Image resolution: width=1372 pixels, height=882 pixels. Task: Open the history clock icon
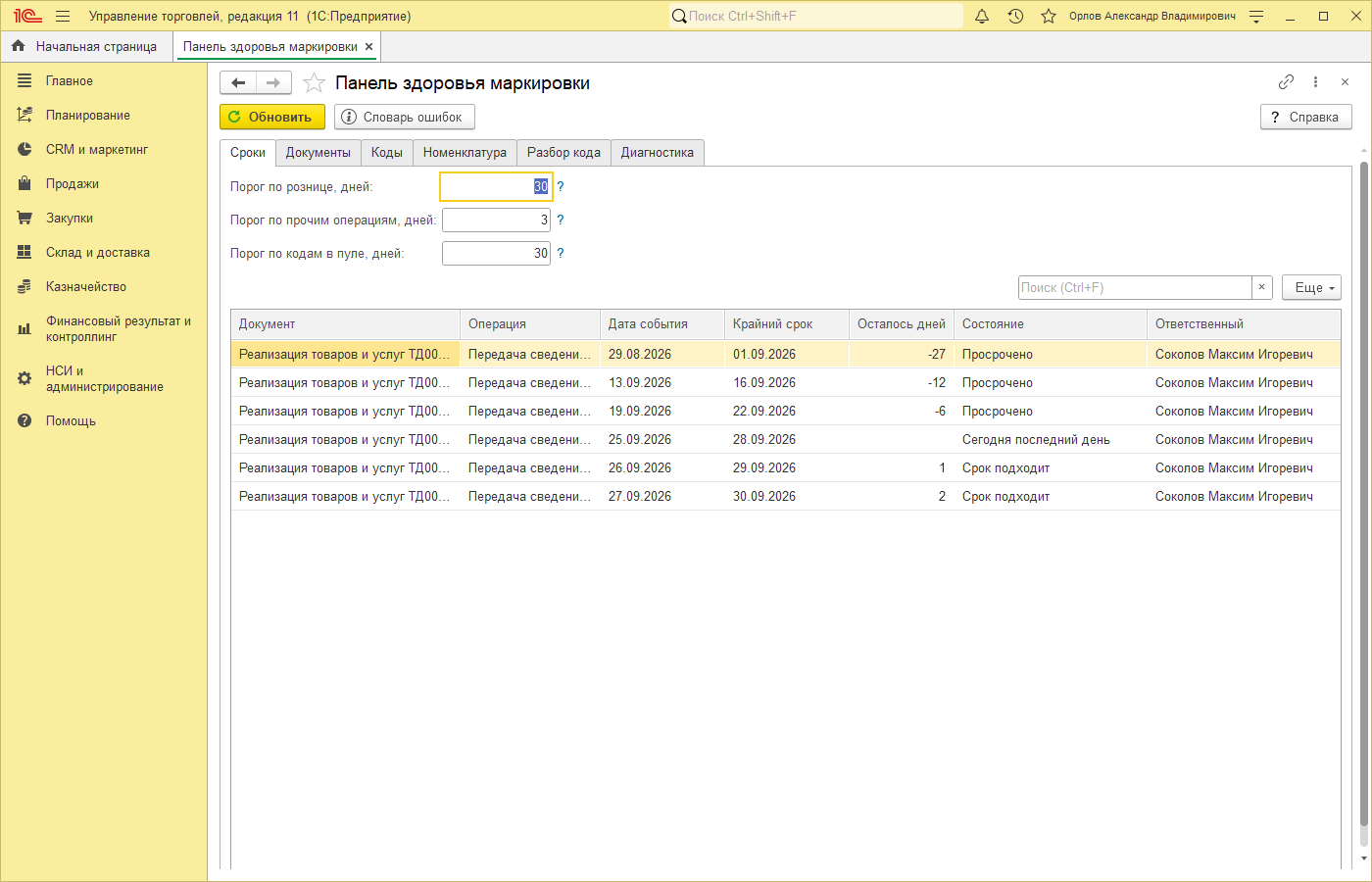click(1015, 16)
